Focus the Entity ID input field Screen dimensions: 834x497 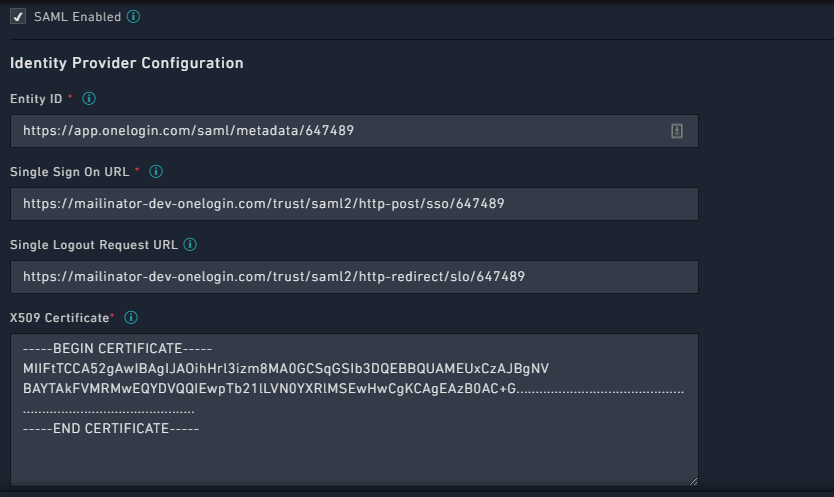[340, 131]
